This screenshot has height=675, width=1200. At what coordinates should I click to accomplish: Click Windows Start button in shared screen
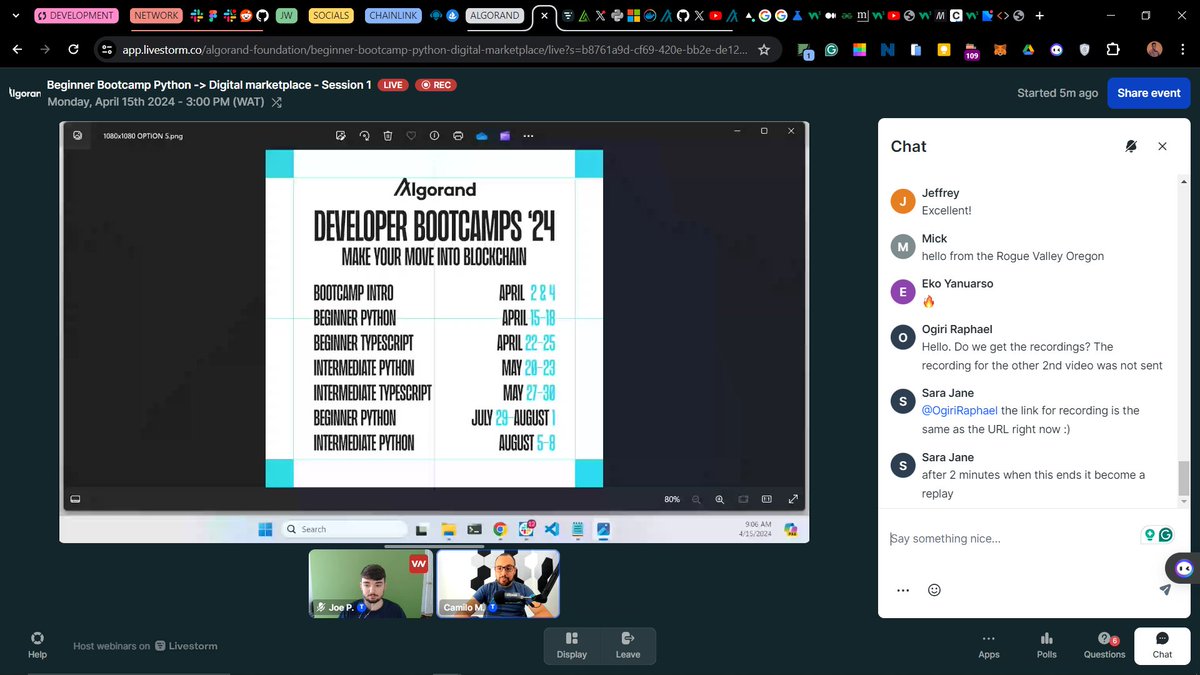pos(265,529)
